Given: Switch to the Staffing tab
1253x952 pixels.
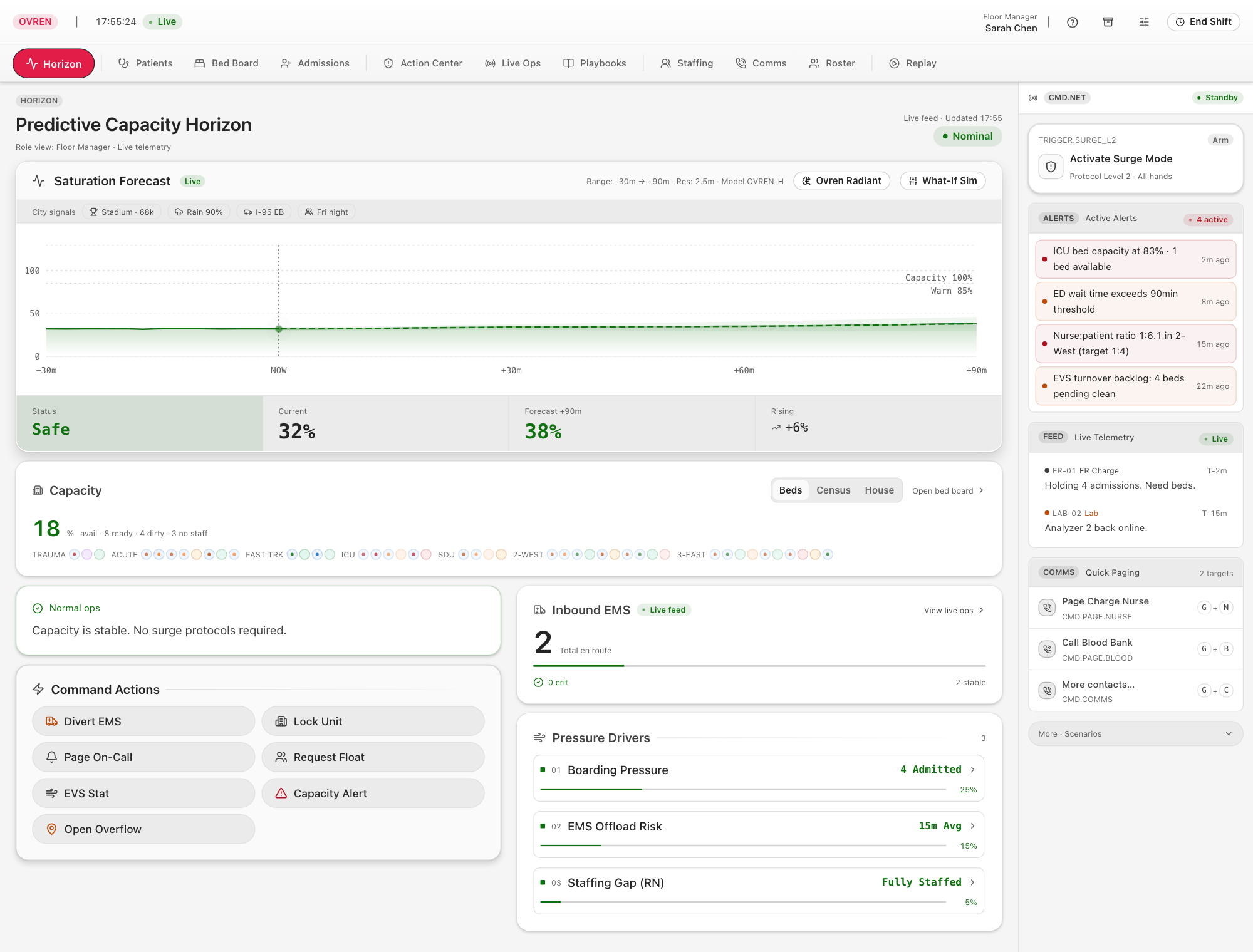Looking at the screenshot, I should pyautogui.click(x=687, y=63).
